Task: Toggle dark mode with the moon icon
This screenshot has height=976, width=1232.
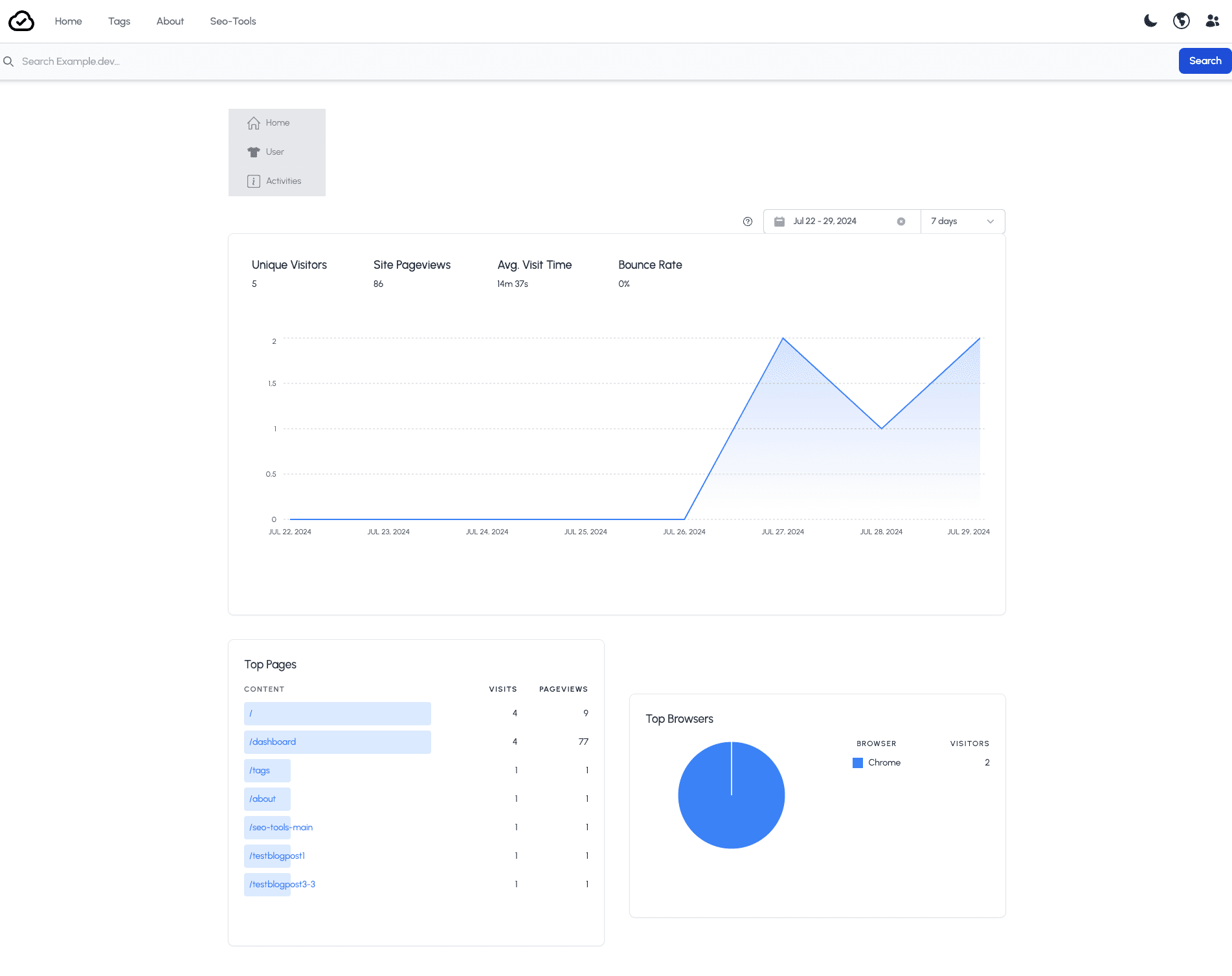Action: pos(1150,21)
